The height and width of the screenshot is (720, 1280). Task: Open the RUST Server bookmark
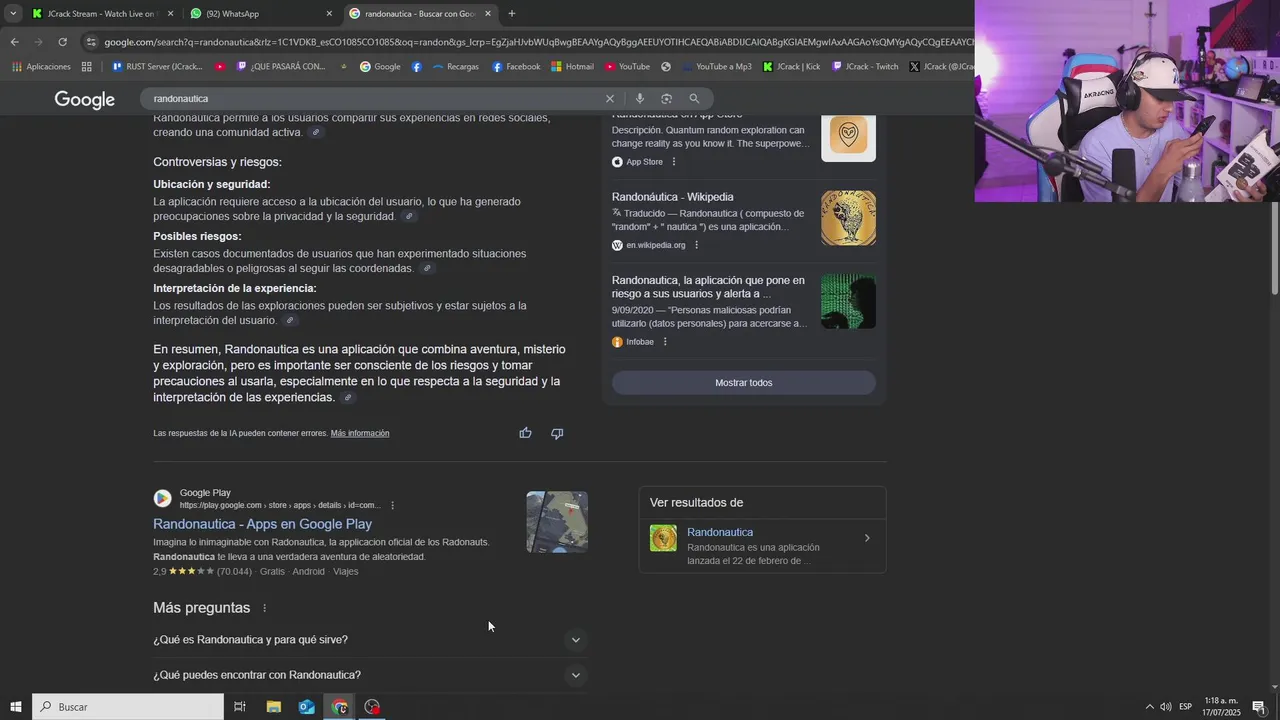click(x=157, y=67)
